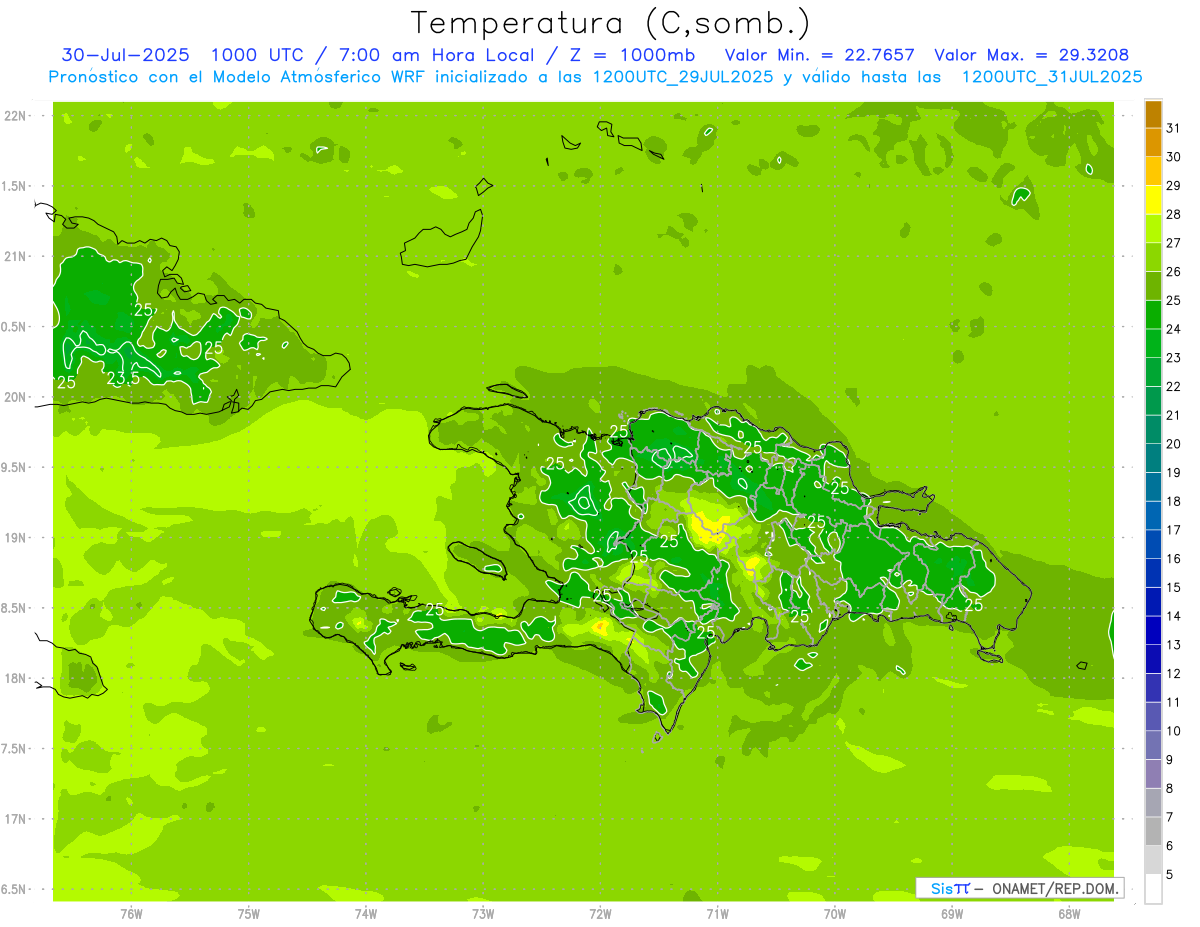Click the legend value "6"

[x=1170, y=846]
